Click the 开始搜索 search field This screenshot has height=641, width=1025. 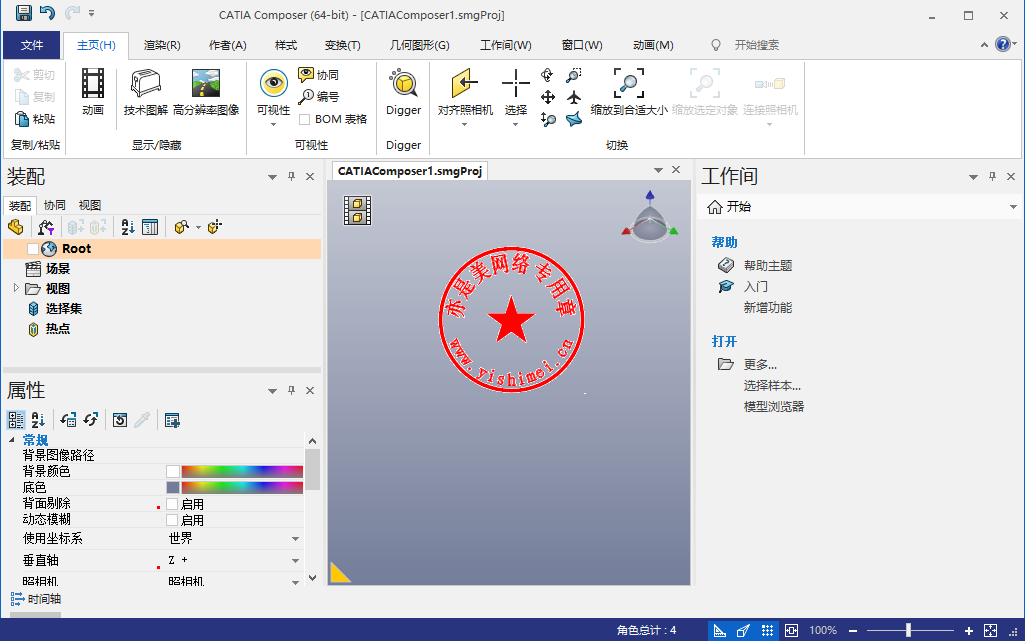point(756,45)
